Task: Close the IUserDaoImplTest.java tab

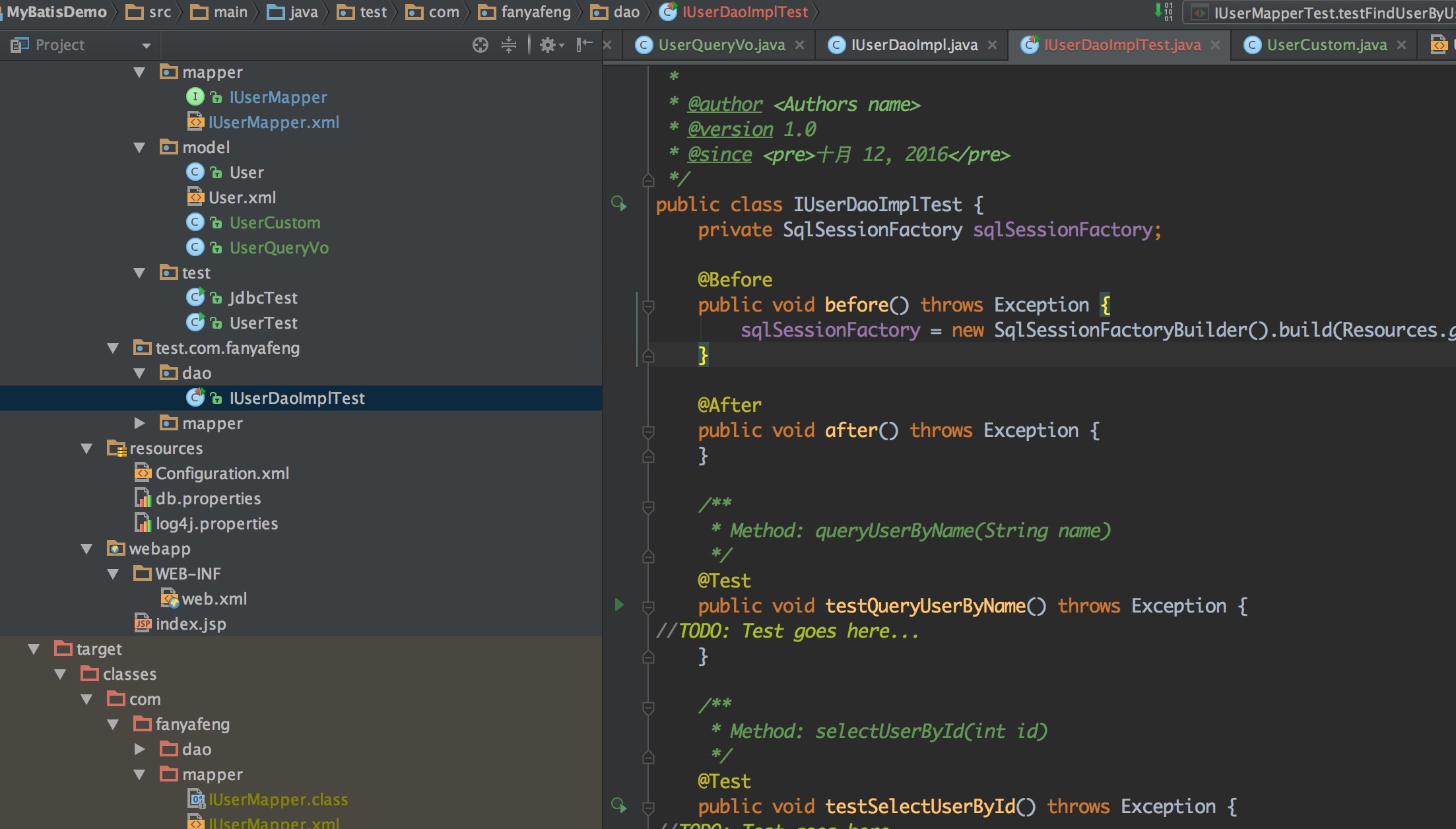Action: 1215,45
